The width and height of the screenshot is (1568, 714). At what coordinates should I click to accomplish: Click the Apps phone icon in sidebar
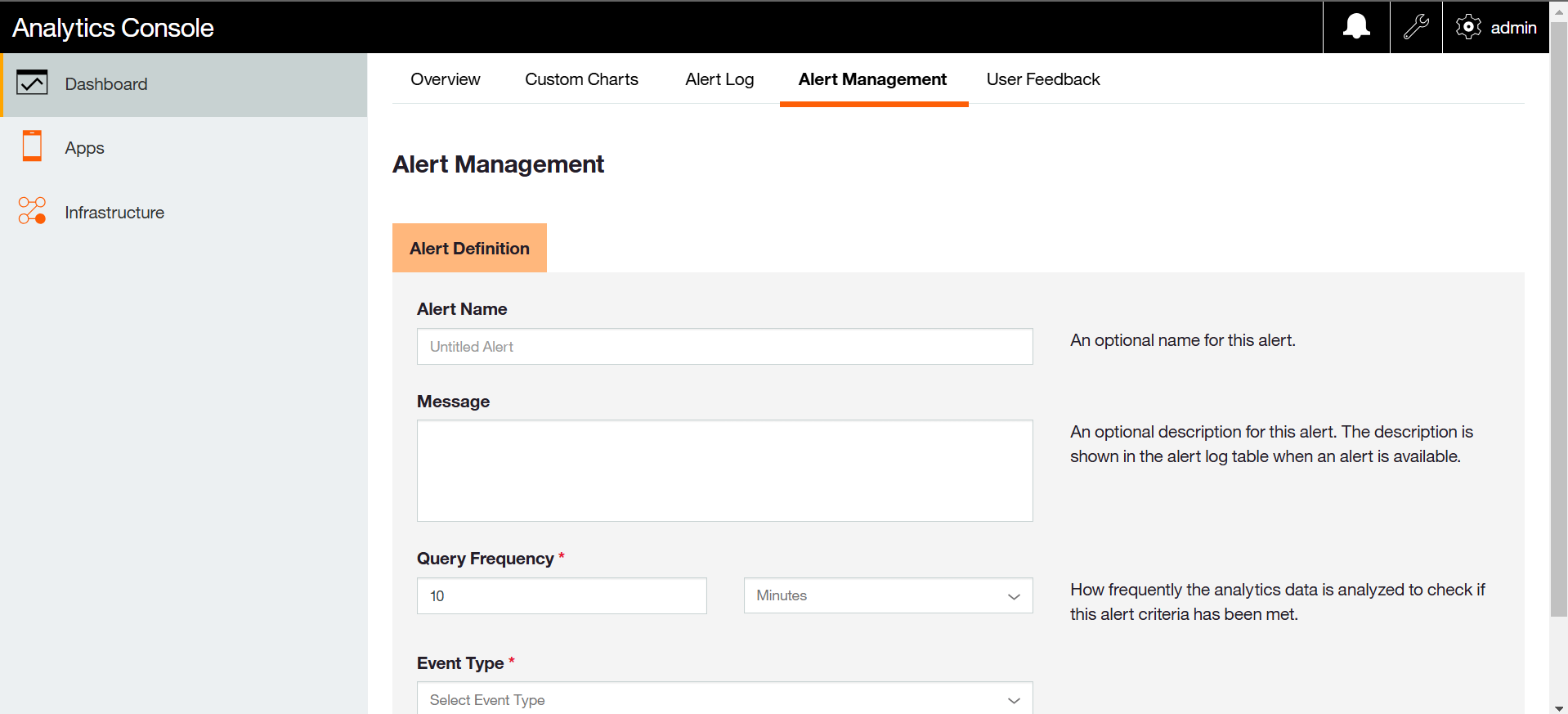coord(32,146)
